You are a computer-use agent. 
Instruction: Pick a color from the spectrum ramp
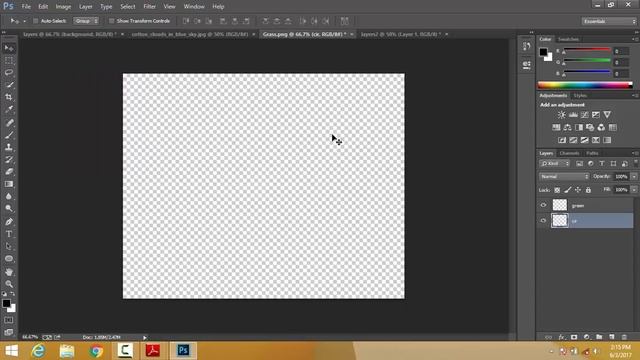pyautogui.click(x=585, y=85)
